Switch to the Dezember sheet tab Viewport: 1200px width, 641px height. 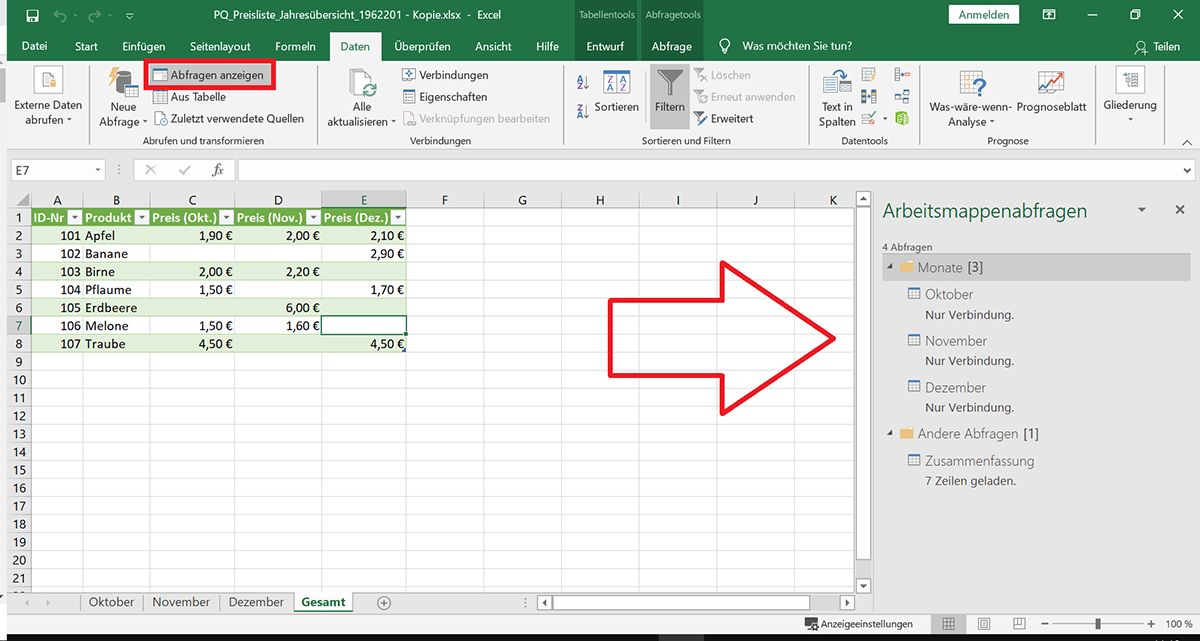pyautogui.click(x=257, y=602)
